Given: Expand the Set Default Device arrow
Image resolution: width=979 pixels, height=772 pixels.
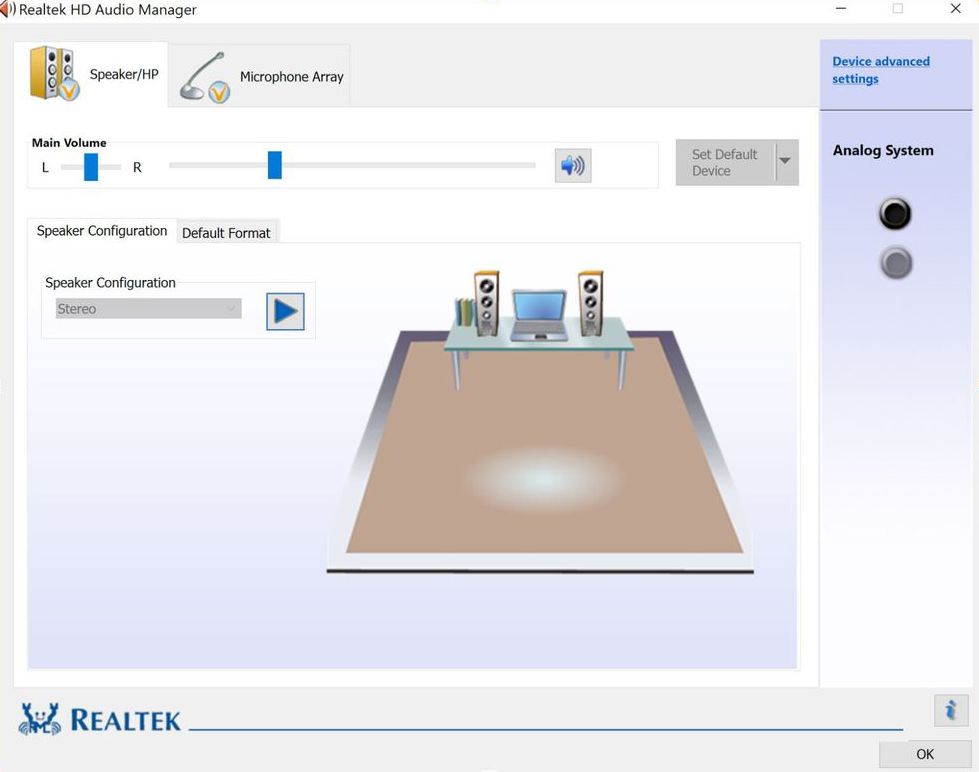Looking at the screenshot, I should click(785, 162).
